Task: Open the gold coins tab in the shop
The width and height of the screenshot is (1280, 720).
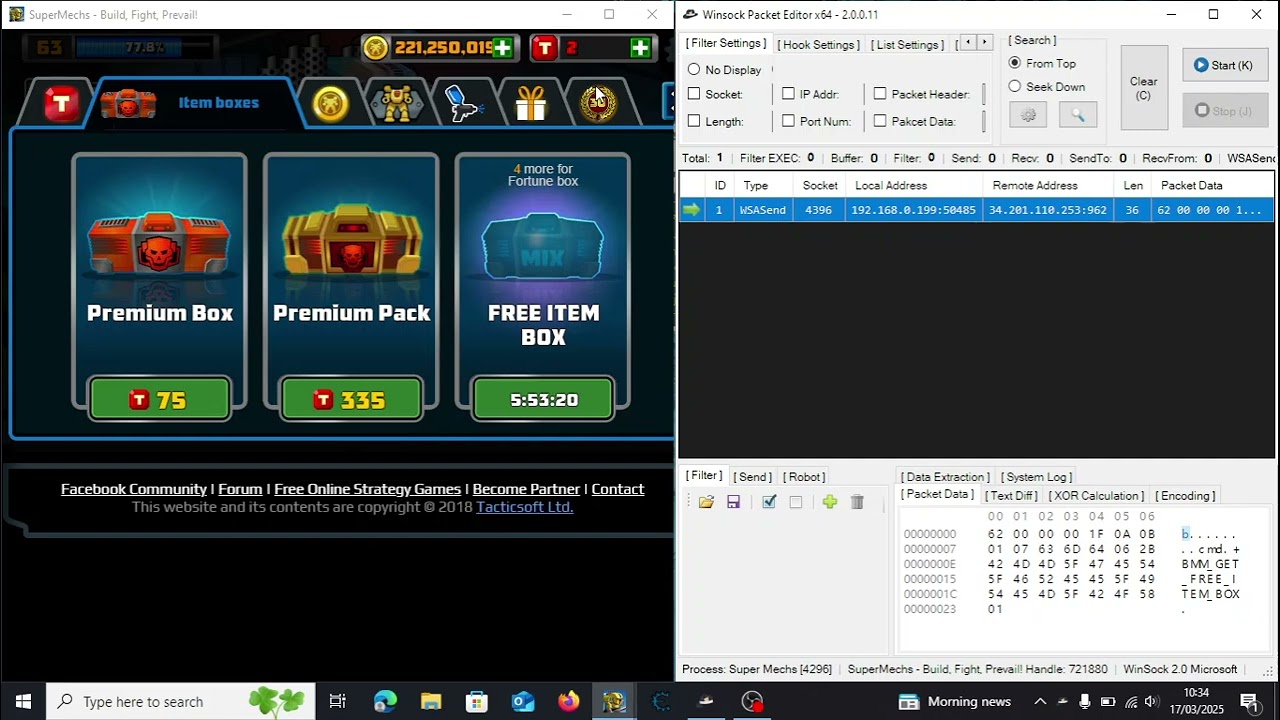Action: [330, 103]
